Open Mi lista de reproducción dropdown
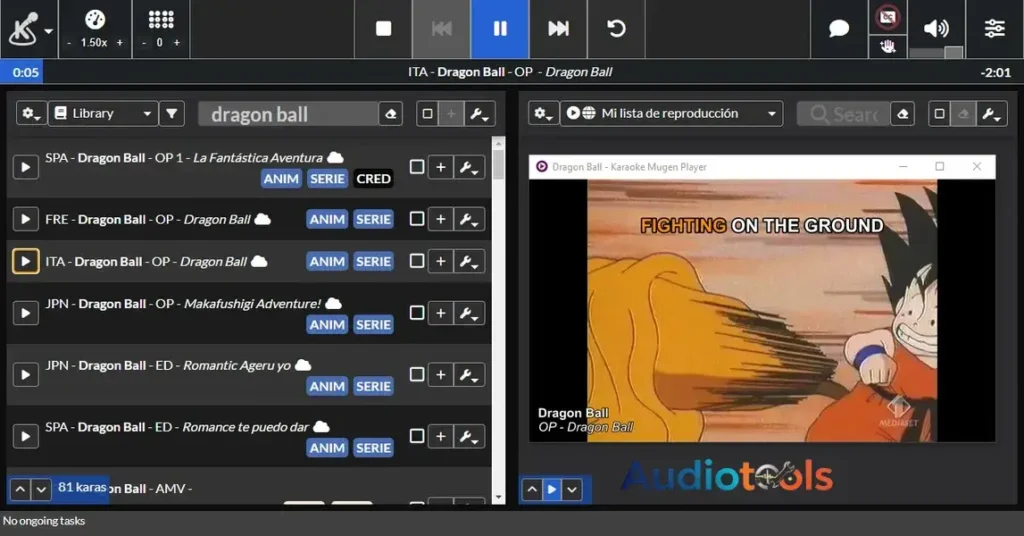 (x=671, y=114)
